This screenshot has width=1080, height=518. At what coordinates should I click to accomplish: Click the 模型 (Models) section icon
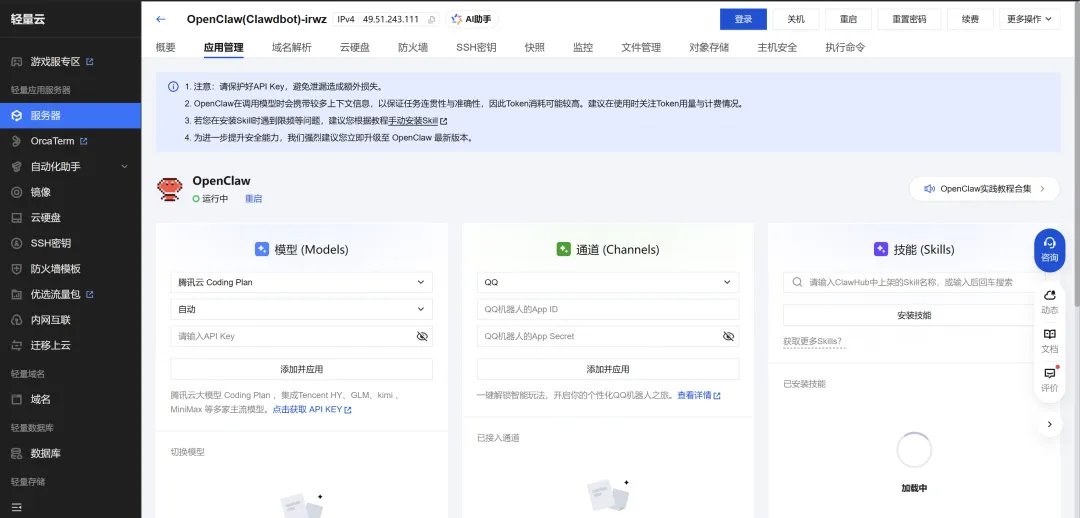click(x=262, y=249)
